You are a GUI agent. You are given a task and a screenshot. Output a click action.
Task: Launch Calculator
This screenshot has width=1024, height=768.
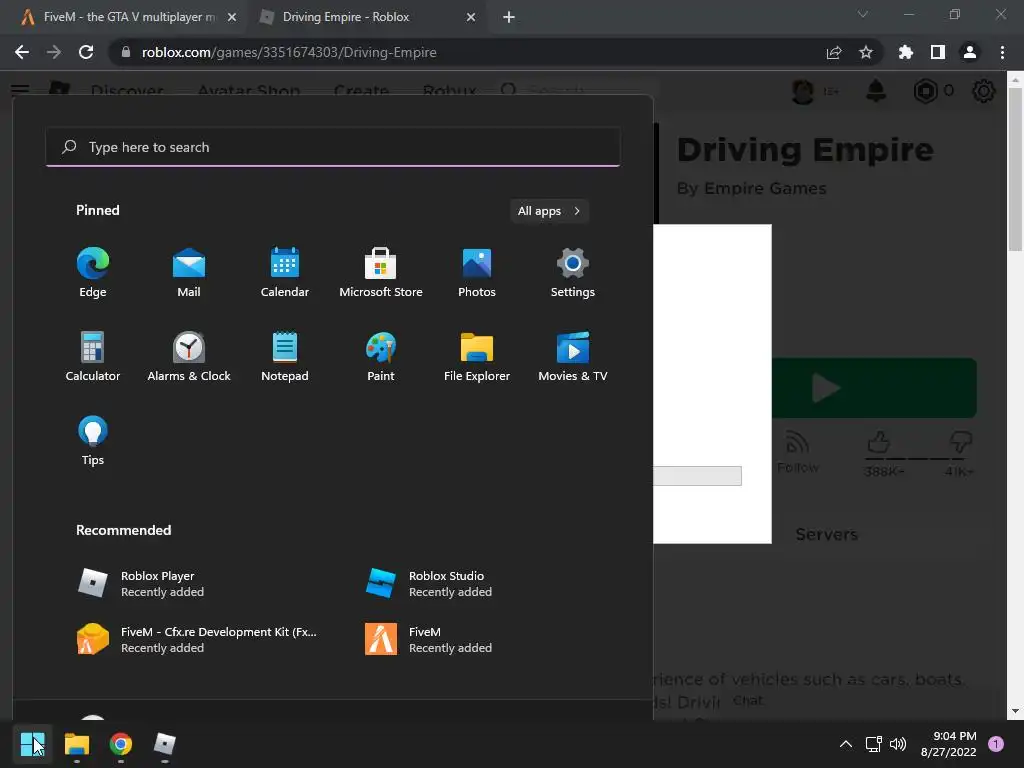(x=93, y=357)
